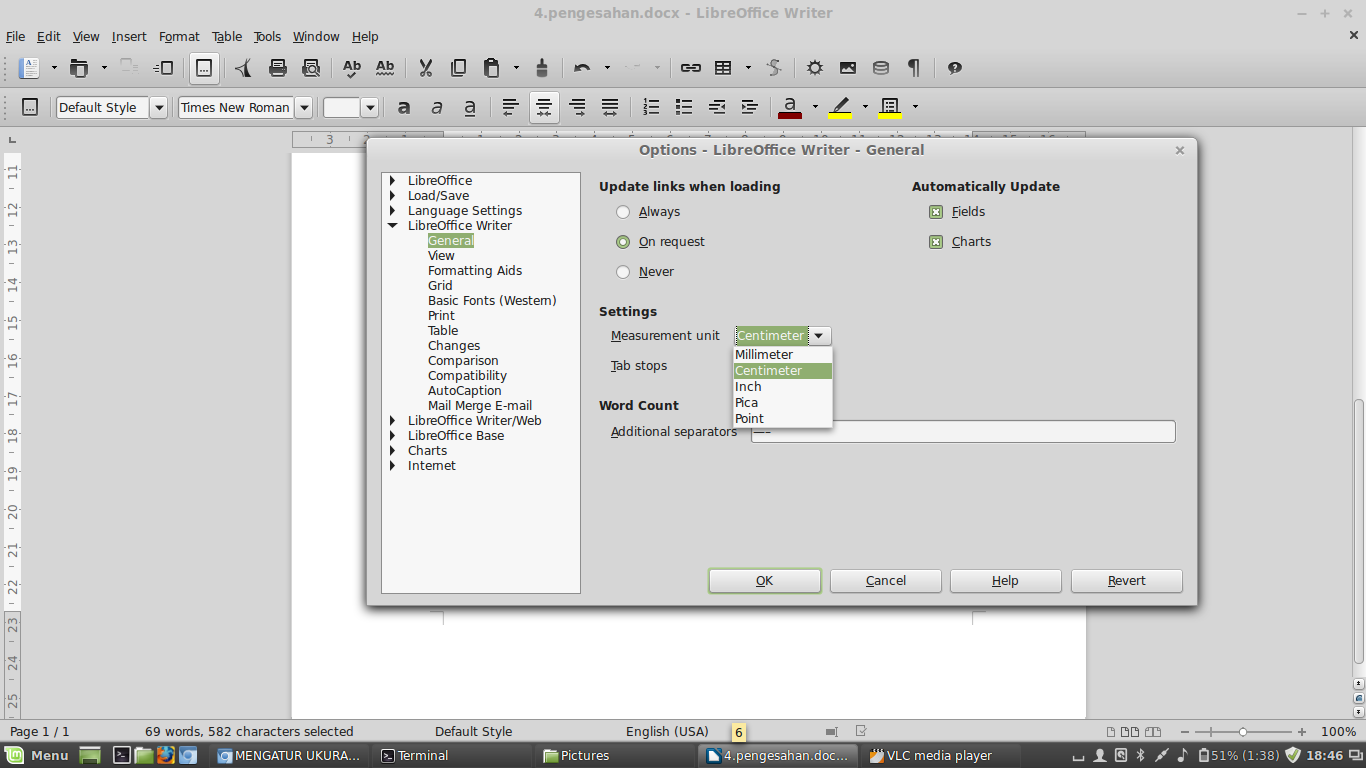Image resolution: width=1366 pixels, height=768 pixels.
Task: Apply Italic formatting
Action: (x=437, y=107)
